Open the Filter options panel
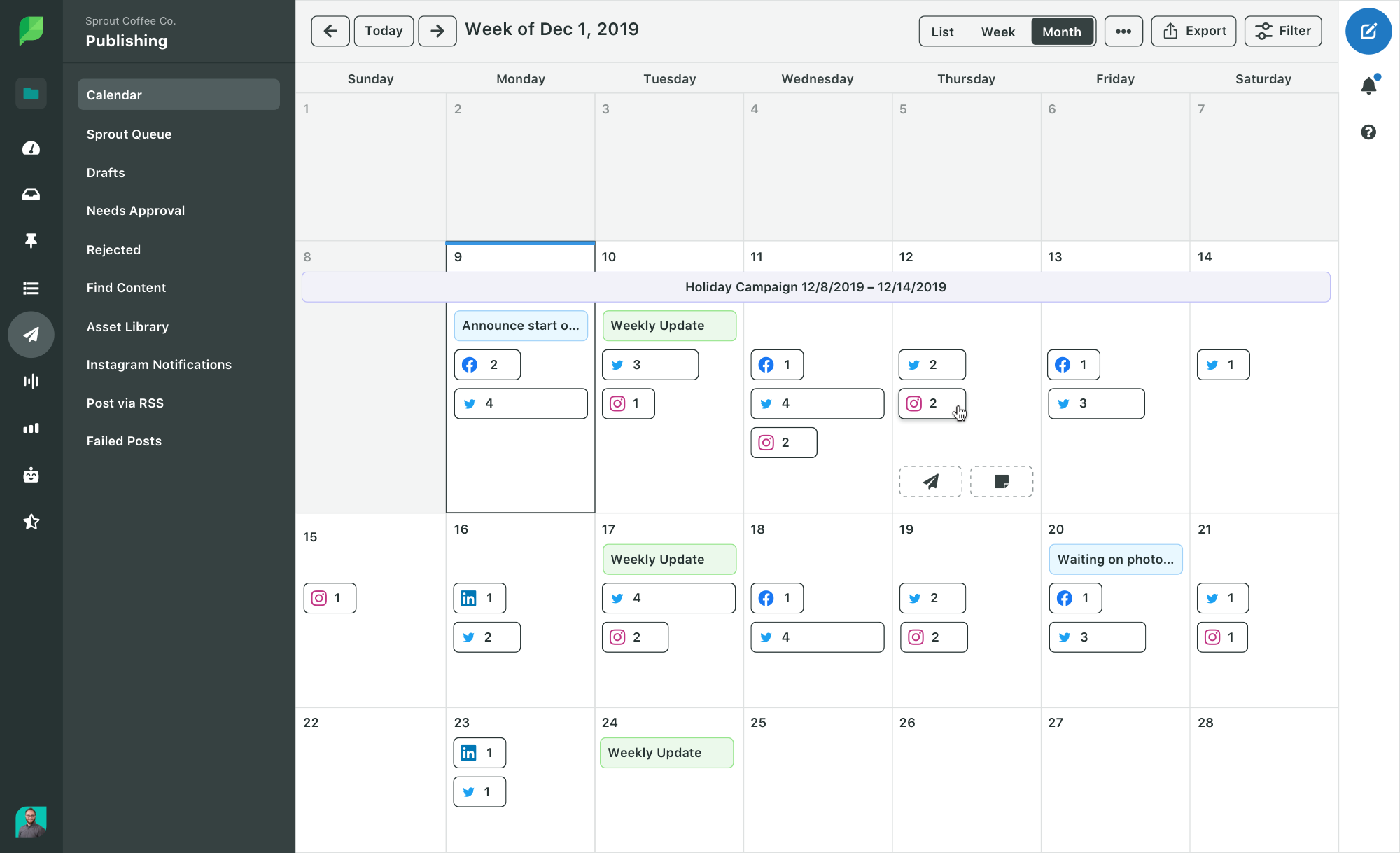 point(1283,31)
